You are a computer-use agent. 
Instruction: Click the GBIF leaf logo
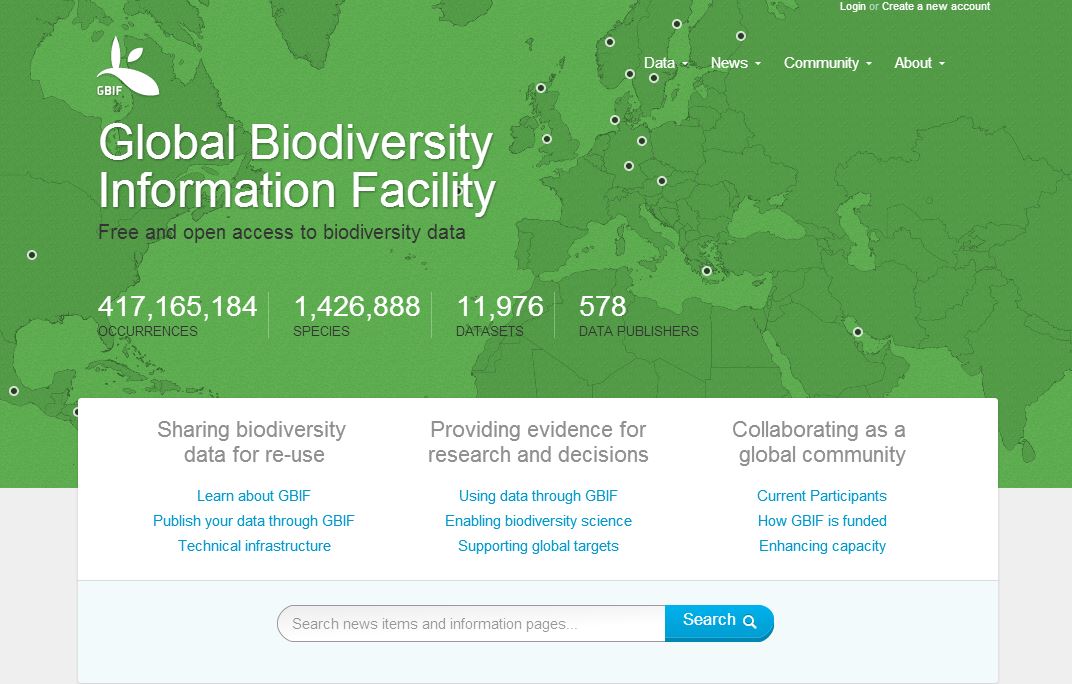(x=128, y=66)
